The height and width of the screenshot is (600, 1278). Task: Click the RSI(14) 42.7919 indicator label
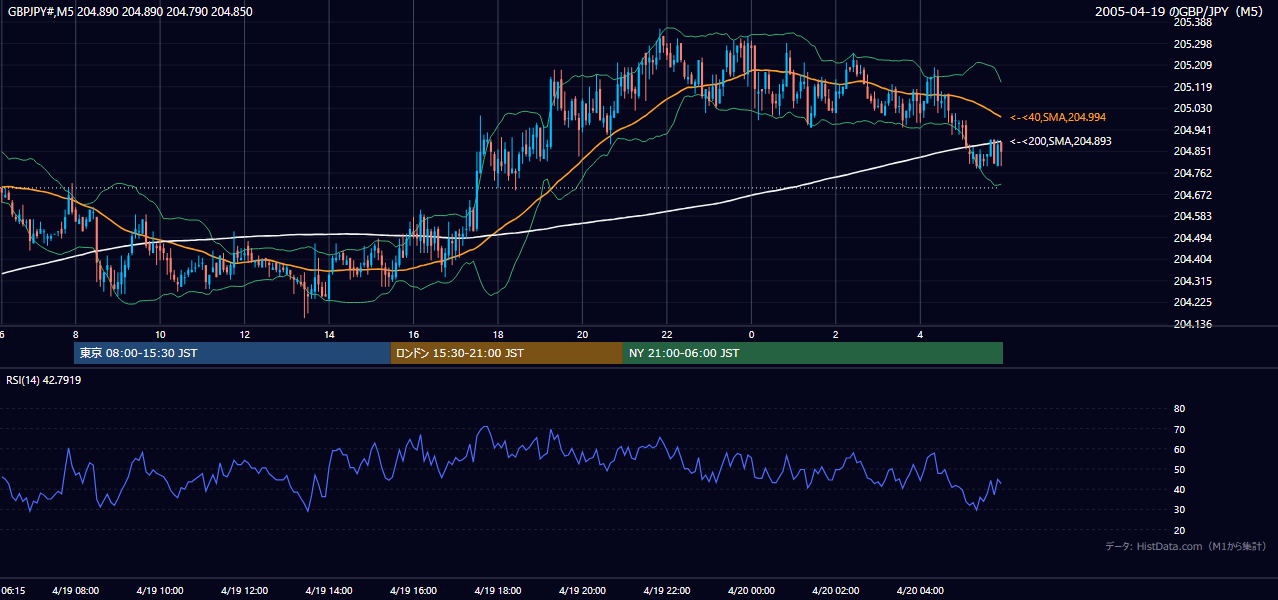point(44,380)
